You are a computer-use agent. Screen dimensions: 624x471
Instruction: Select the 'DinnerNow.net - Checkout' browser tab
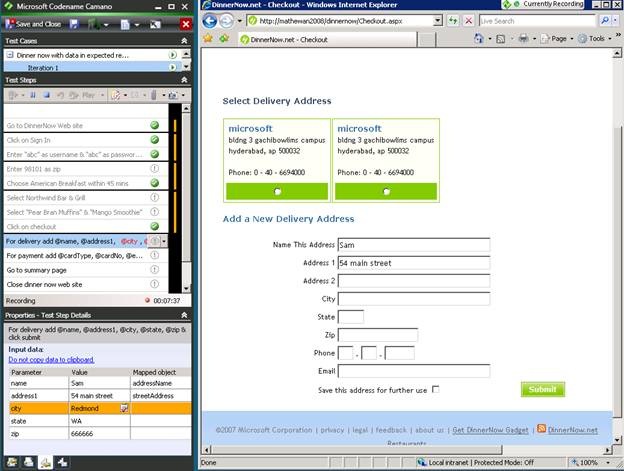point(328,39)
